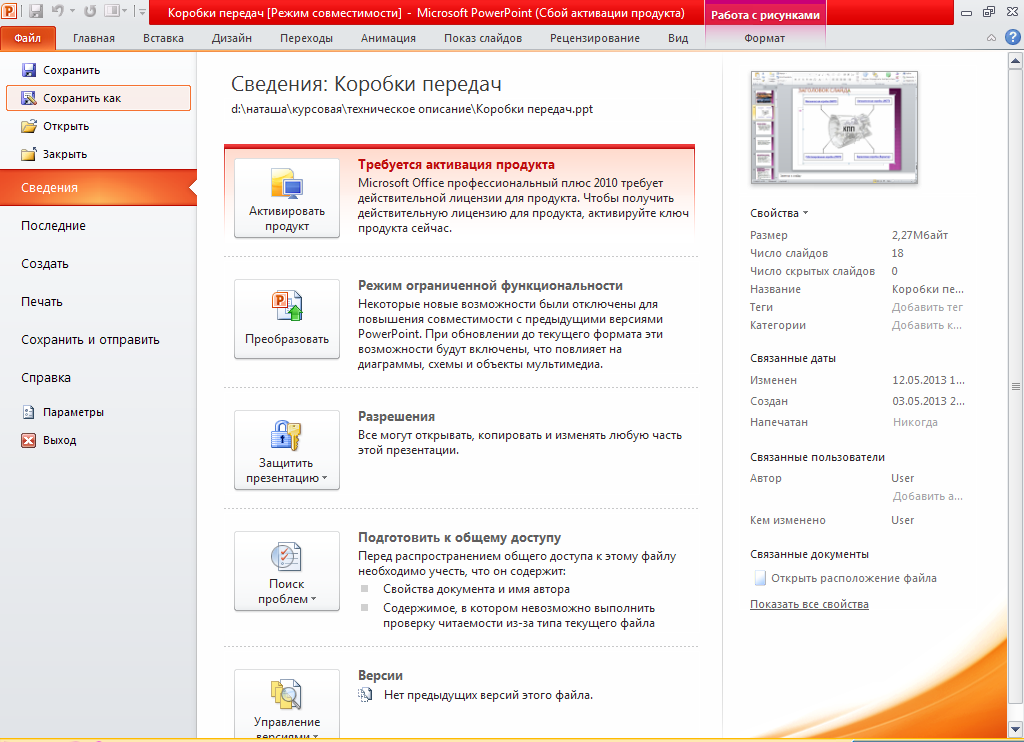Image resolution: width=1024 pixels, height=742 pixels.
Task: Switch to the Рецензирование tab
Action: (x=595, y=38)
